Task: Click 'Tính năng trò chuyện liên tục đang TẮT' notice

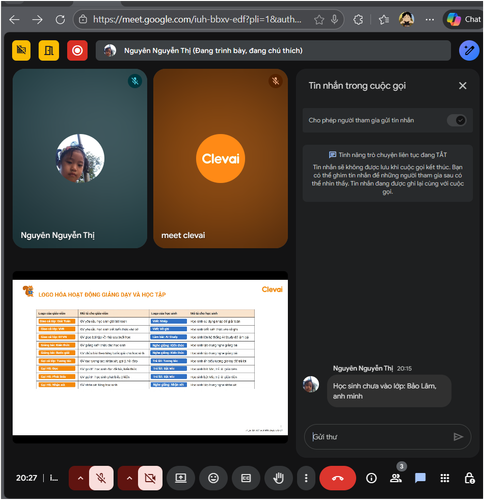Action: 388,155
